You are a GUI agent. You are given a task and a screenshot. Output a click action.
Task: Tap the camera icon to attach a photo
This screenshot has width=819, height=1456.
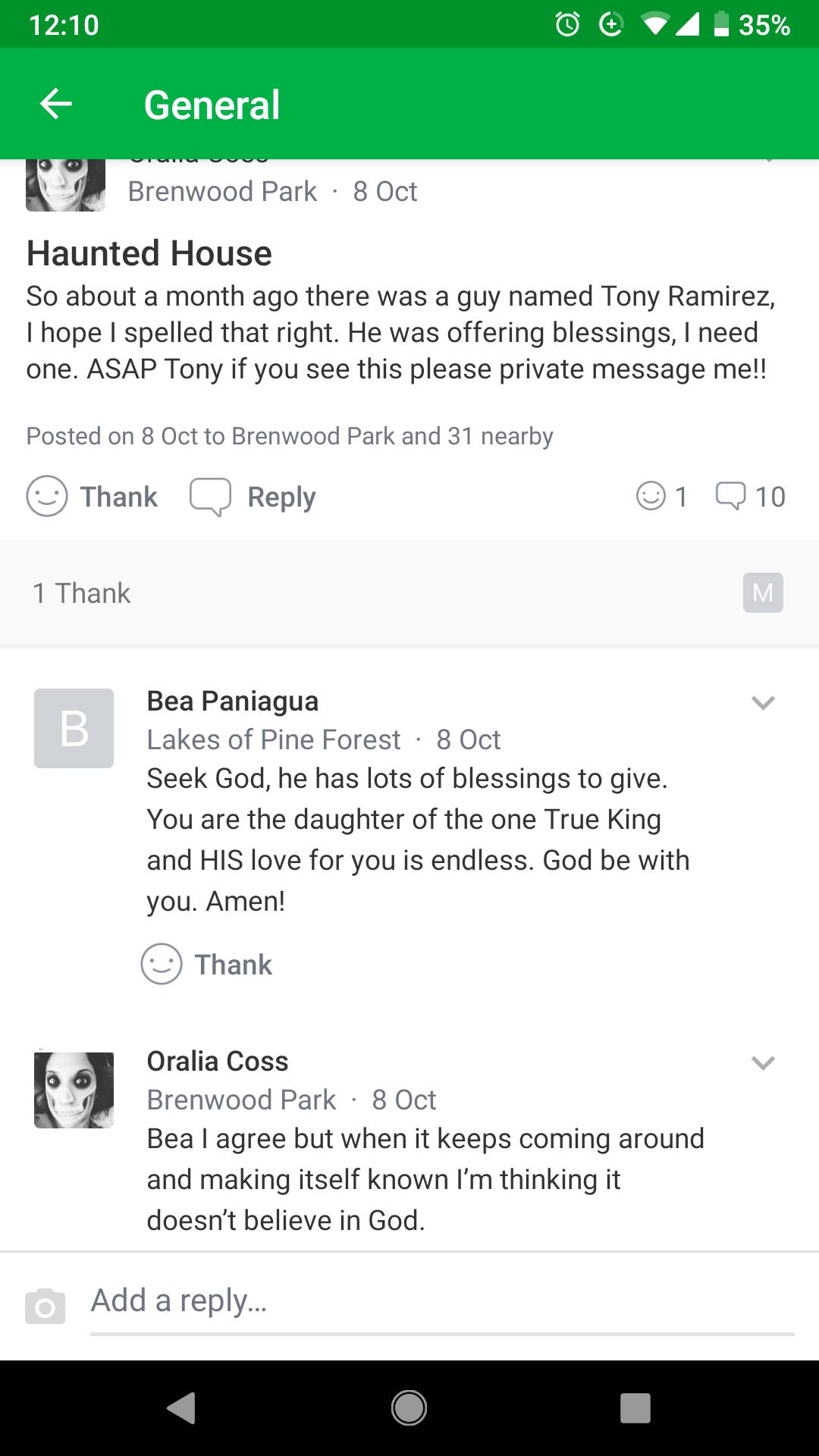click(45, 1306)
